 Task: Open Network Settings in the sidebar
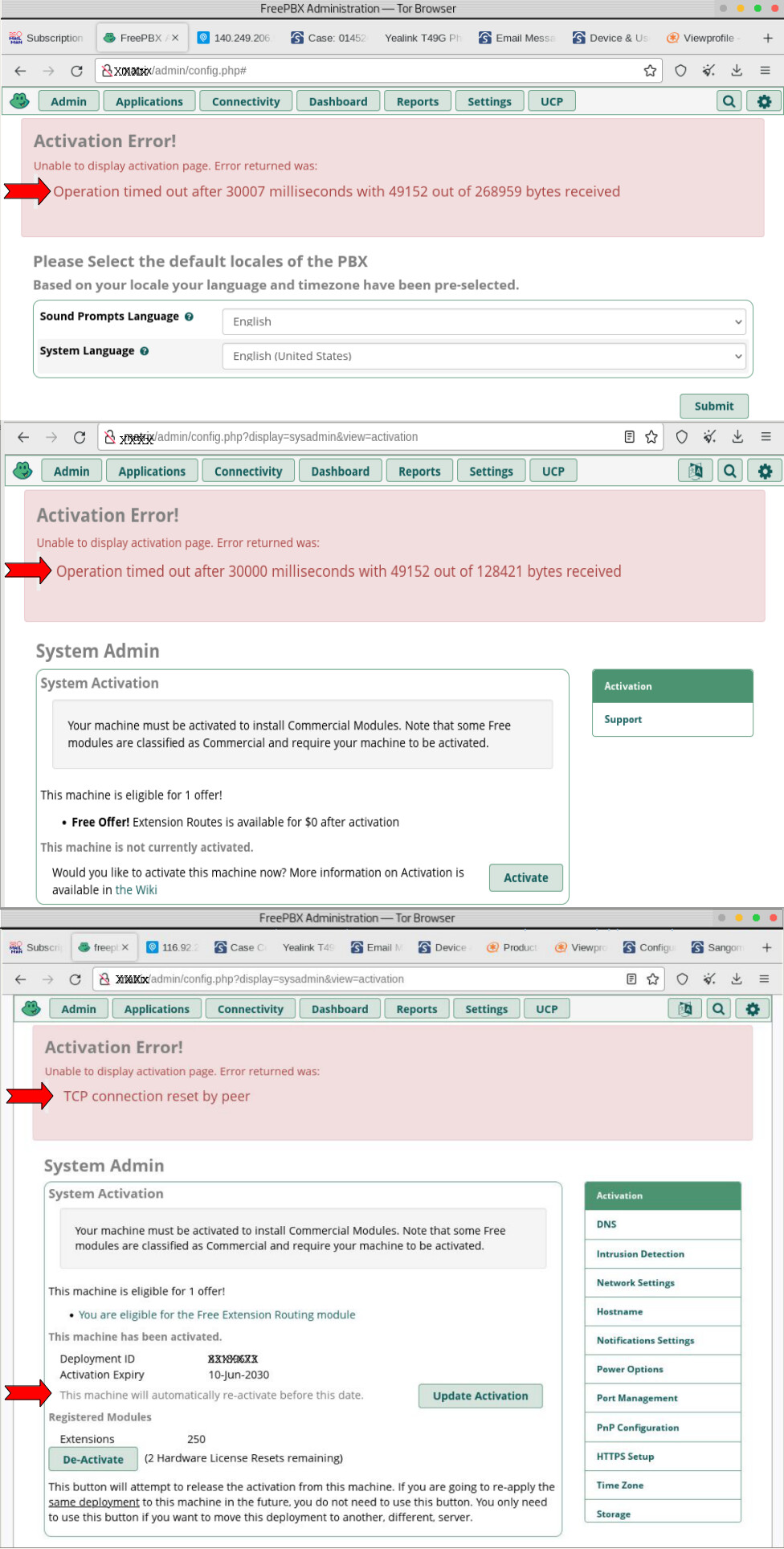[663, 1282]
